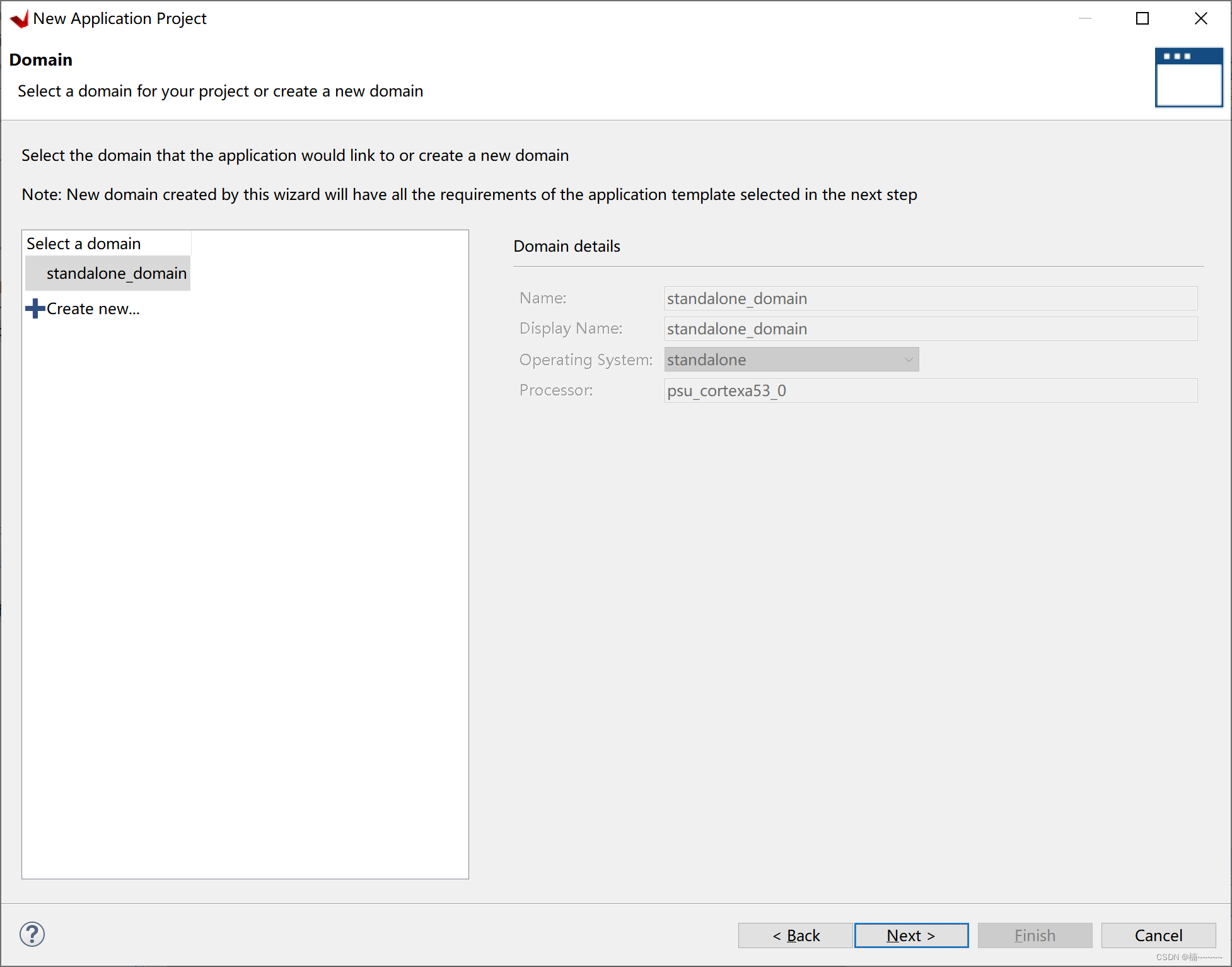This screenshot has height=967, width=1232.
Task: Click the help question mark icon
Action: point(32,934)
